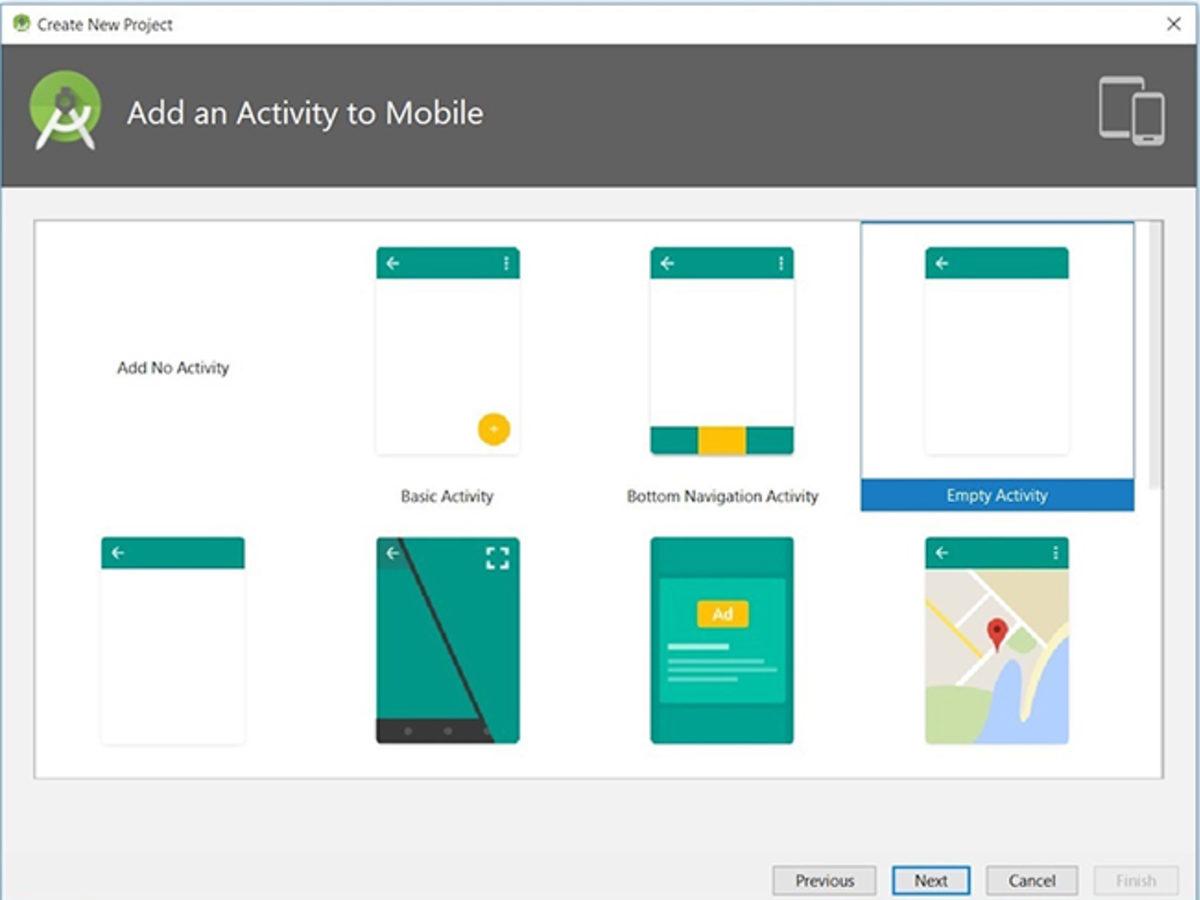
Task: Click the Android Studio logo in the header
Action: pyautogui.click(x=66, y=110)
